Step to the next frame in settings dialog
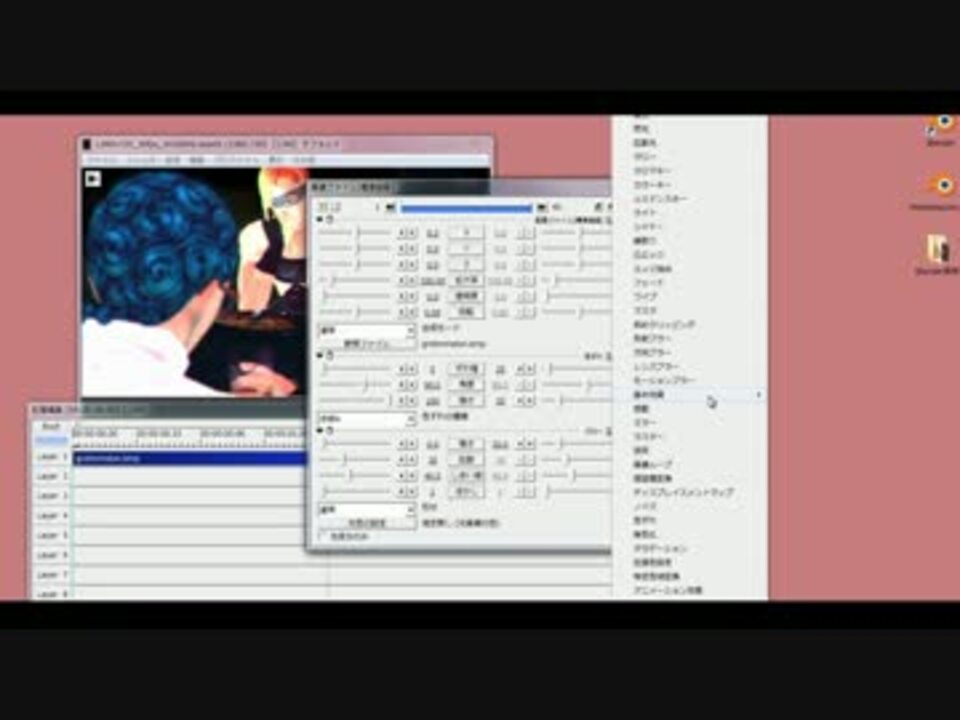Screen dimensions: 960x720 541,208
